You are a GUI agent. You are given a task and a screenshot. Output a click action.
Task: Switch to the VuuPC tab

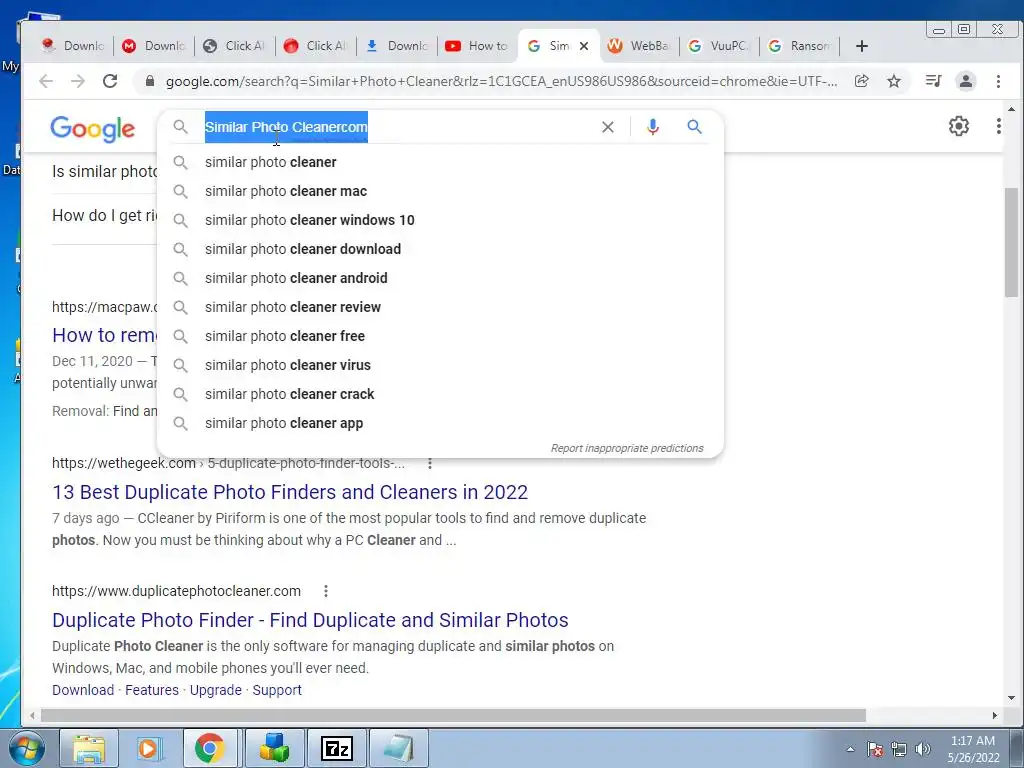coord(720,46)
